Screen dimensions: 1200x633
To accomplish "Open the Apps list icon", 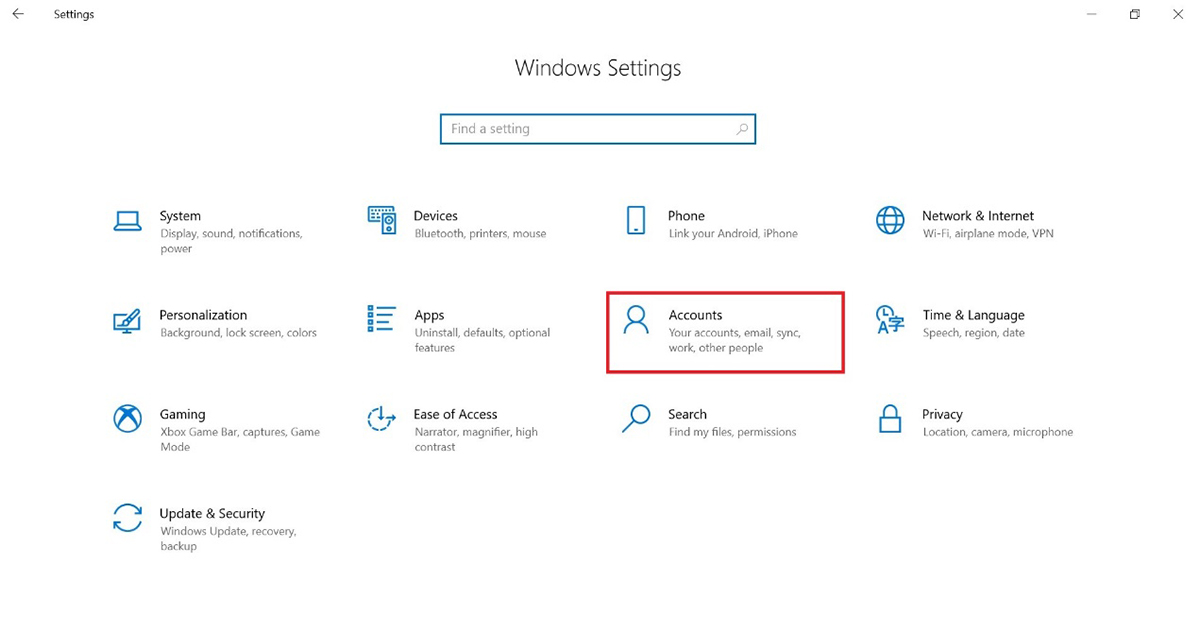I will click(381, 319).
